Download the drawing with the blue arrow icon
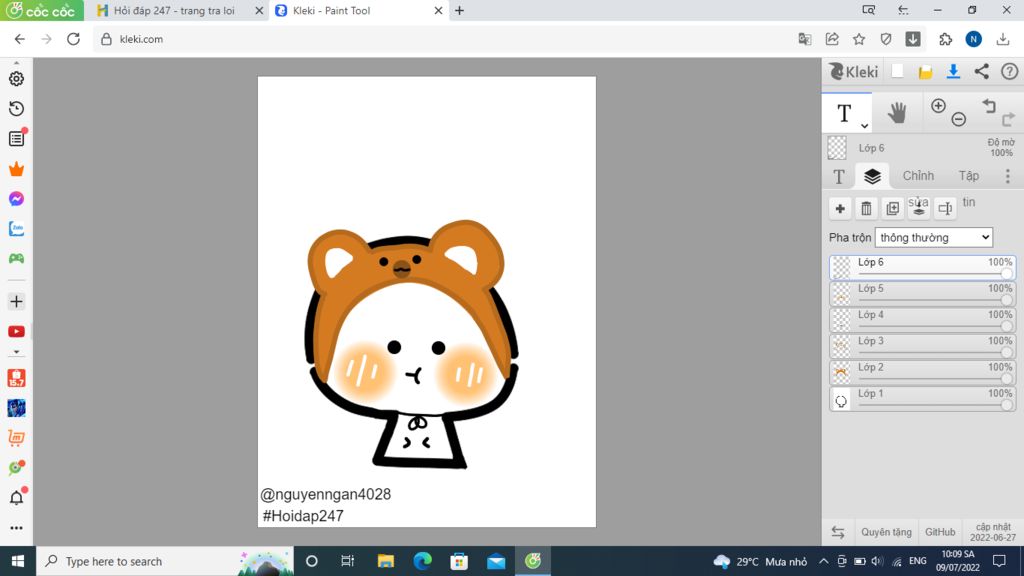1024x576 pixels. pos(953,72)
